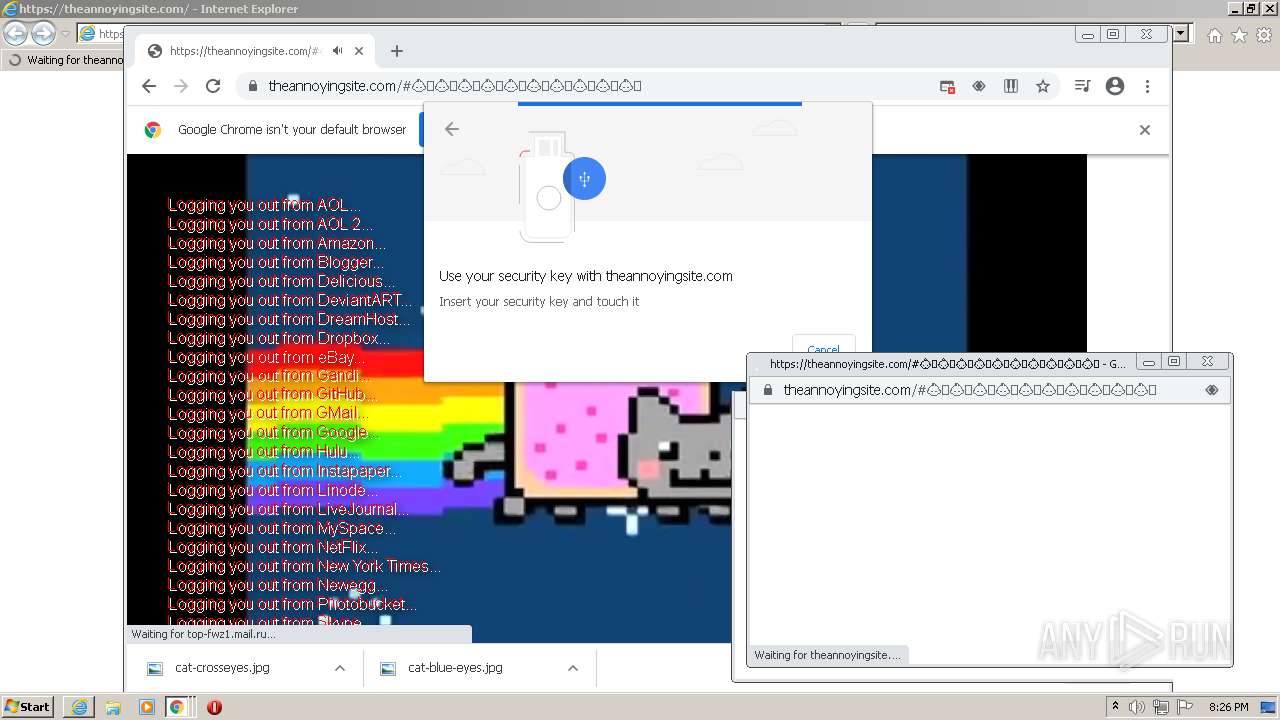Open the Windows Start menu
This screenshot has height=720, width=1280.
(x=28, y=706)
